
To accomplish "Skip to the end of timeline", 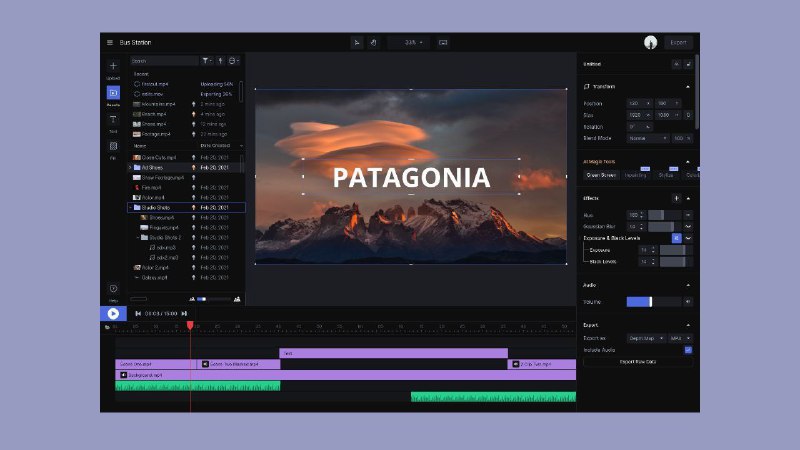I will coord(184,314).
